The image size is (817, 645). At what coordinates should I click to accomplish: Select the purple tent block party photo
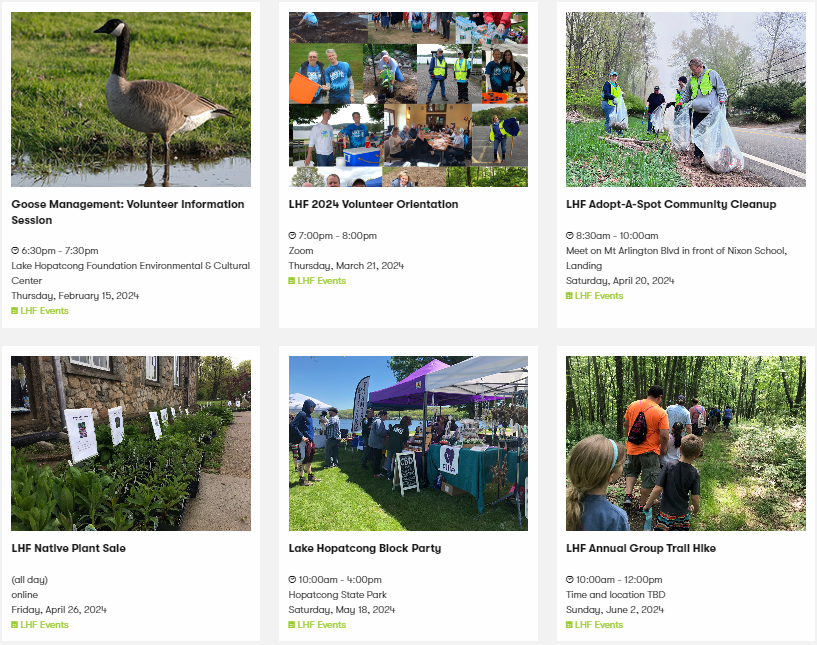pos(408,443)
